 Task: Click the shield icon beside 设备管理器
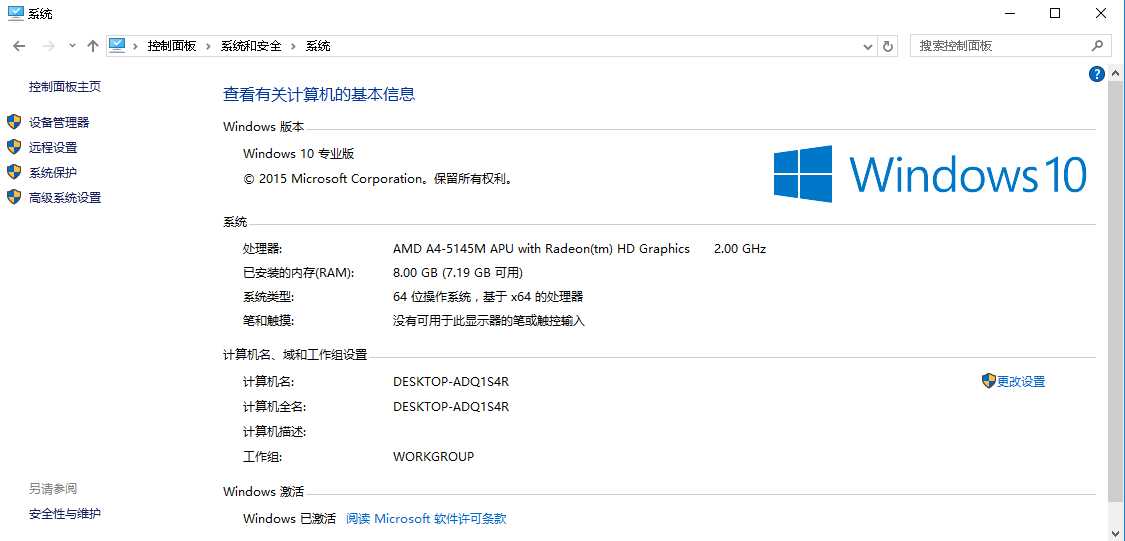click(x=14, y=122)
